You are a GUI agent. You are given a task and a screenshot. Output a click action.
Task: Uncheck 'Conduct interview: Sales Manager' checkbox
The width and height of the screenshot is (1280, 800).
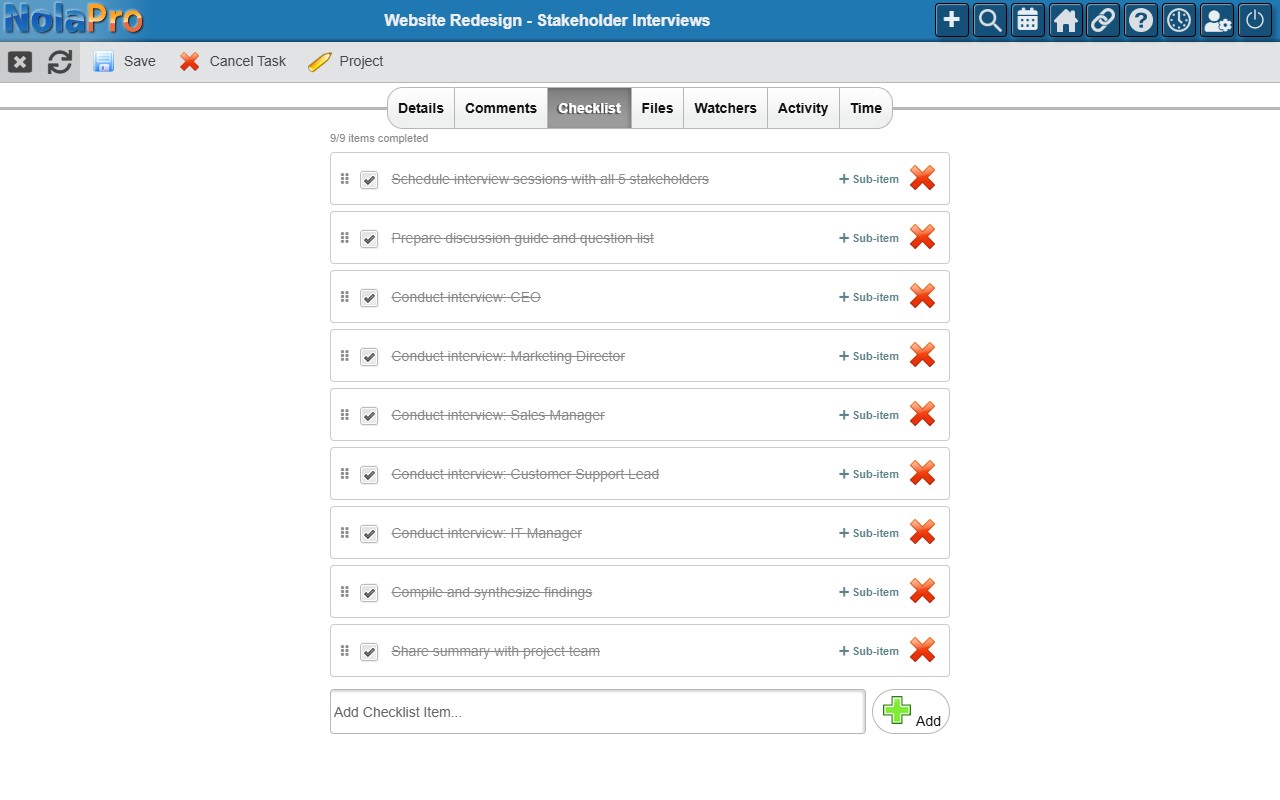369,416
